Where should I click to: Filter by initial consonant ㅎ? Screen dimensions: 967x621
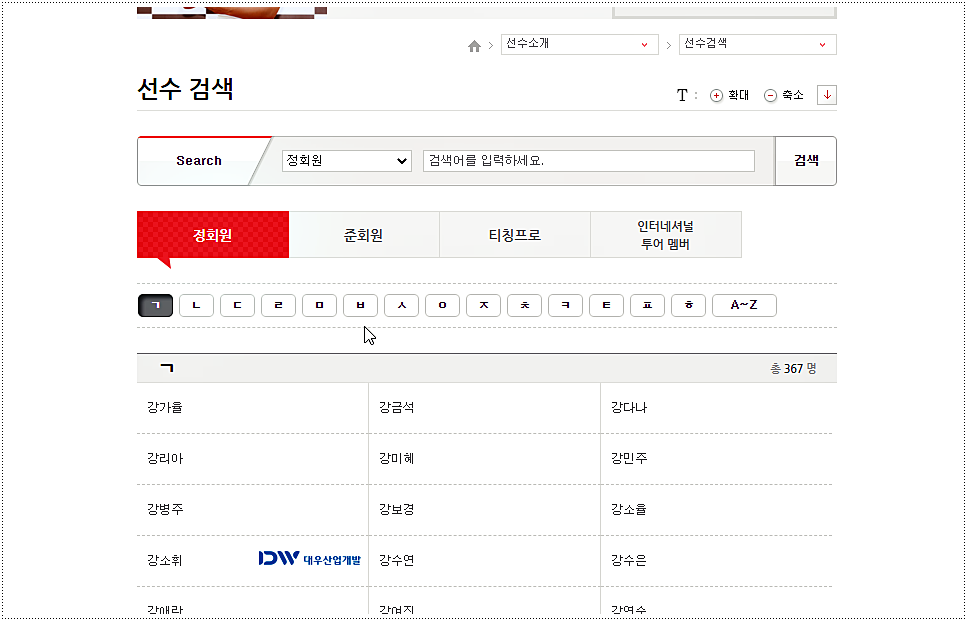tap(688, 305)
